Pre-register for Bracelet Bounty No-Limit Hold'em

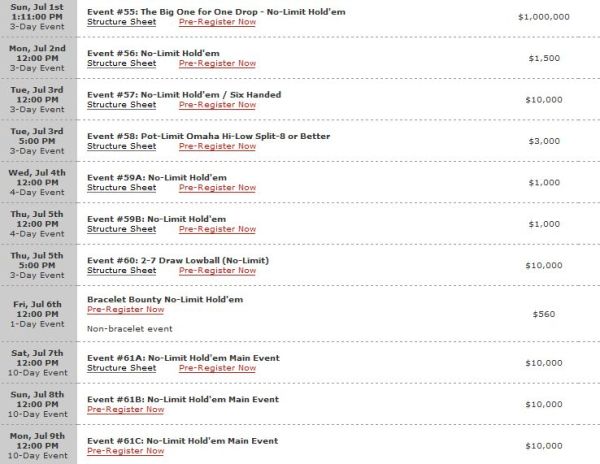pyautogui.click(x=126, y=309)
